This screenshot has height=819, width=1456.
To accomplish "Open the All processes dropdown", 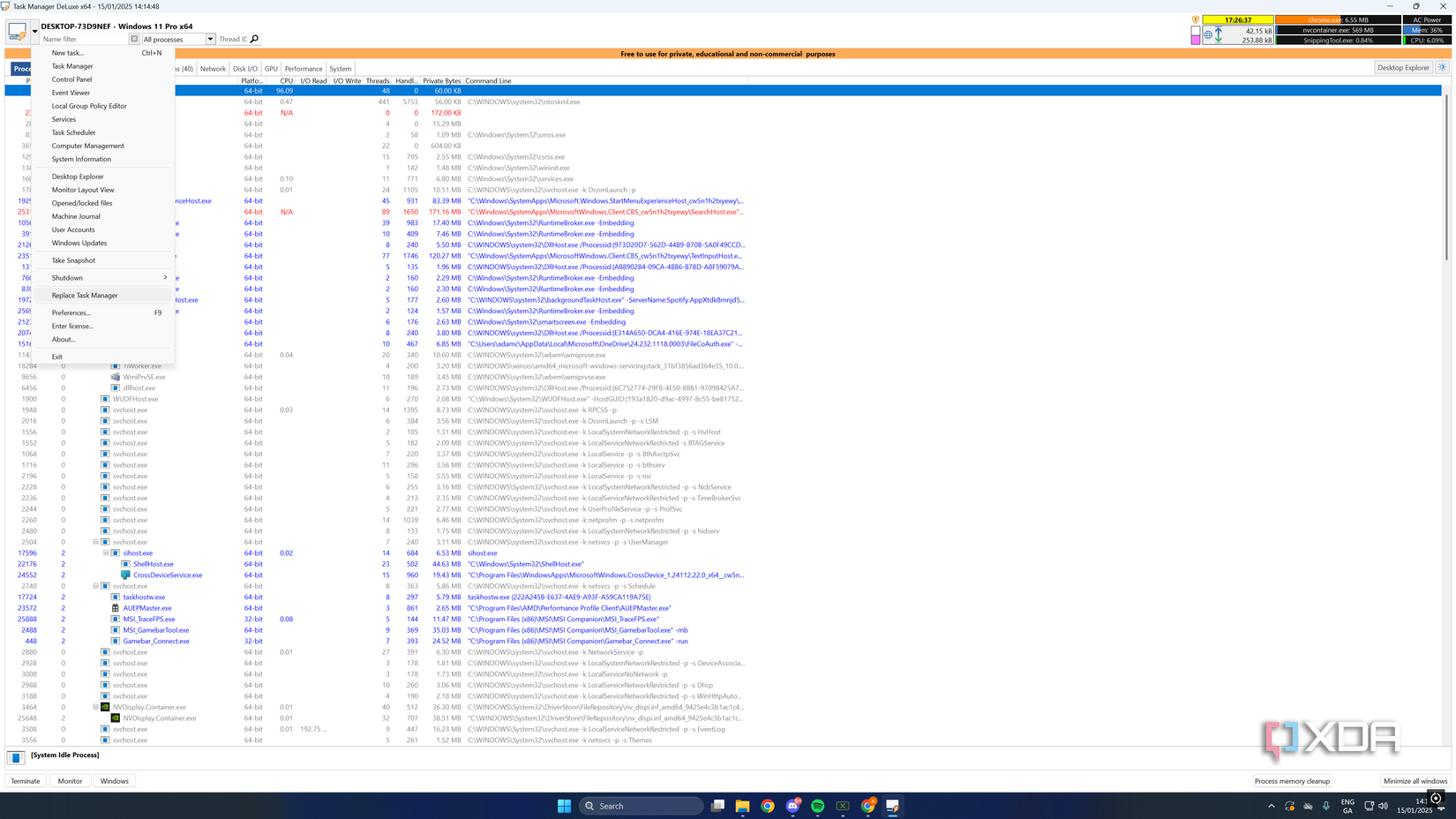I will tap(210, 39).
